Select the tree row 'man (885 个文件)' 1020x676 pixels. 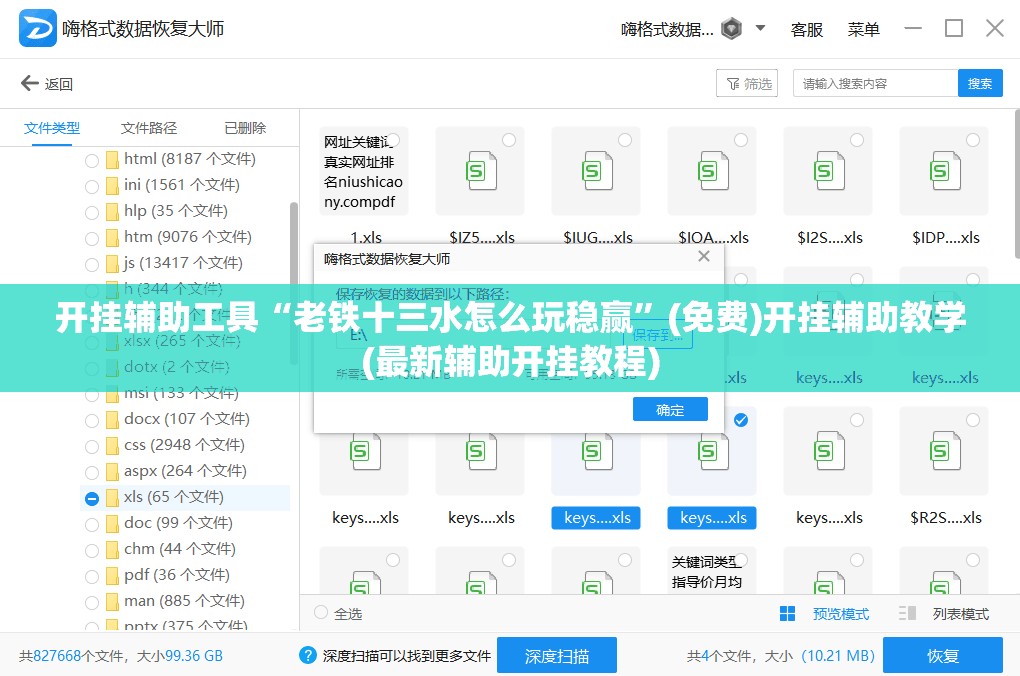click(185, 601)
